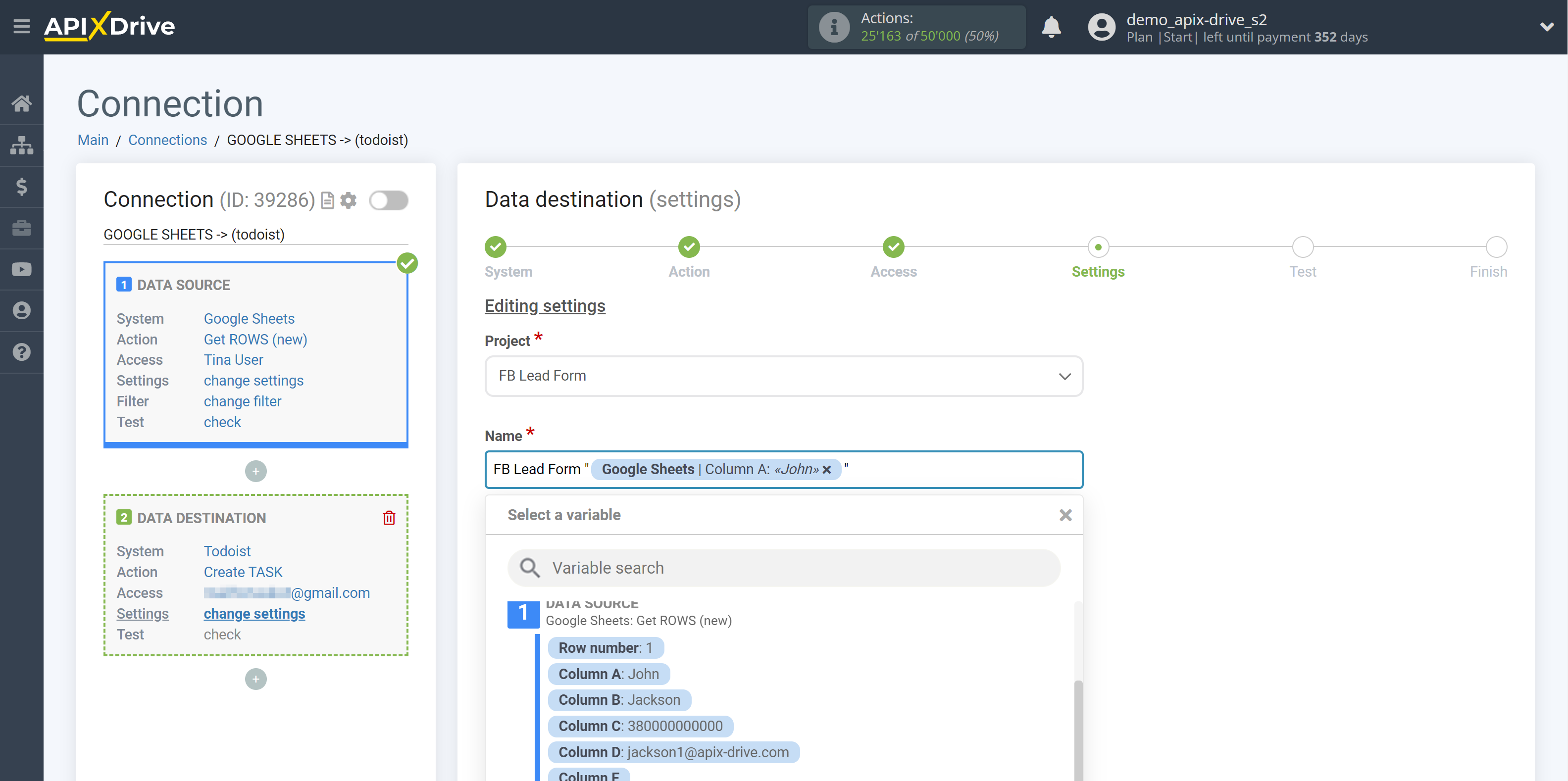
Task: Open the connection settings gear icon
Action: click(x=348, y=201)
